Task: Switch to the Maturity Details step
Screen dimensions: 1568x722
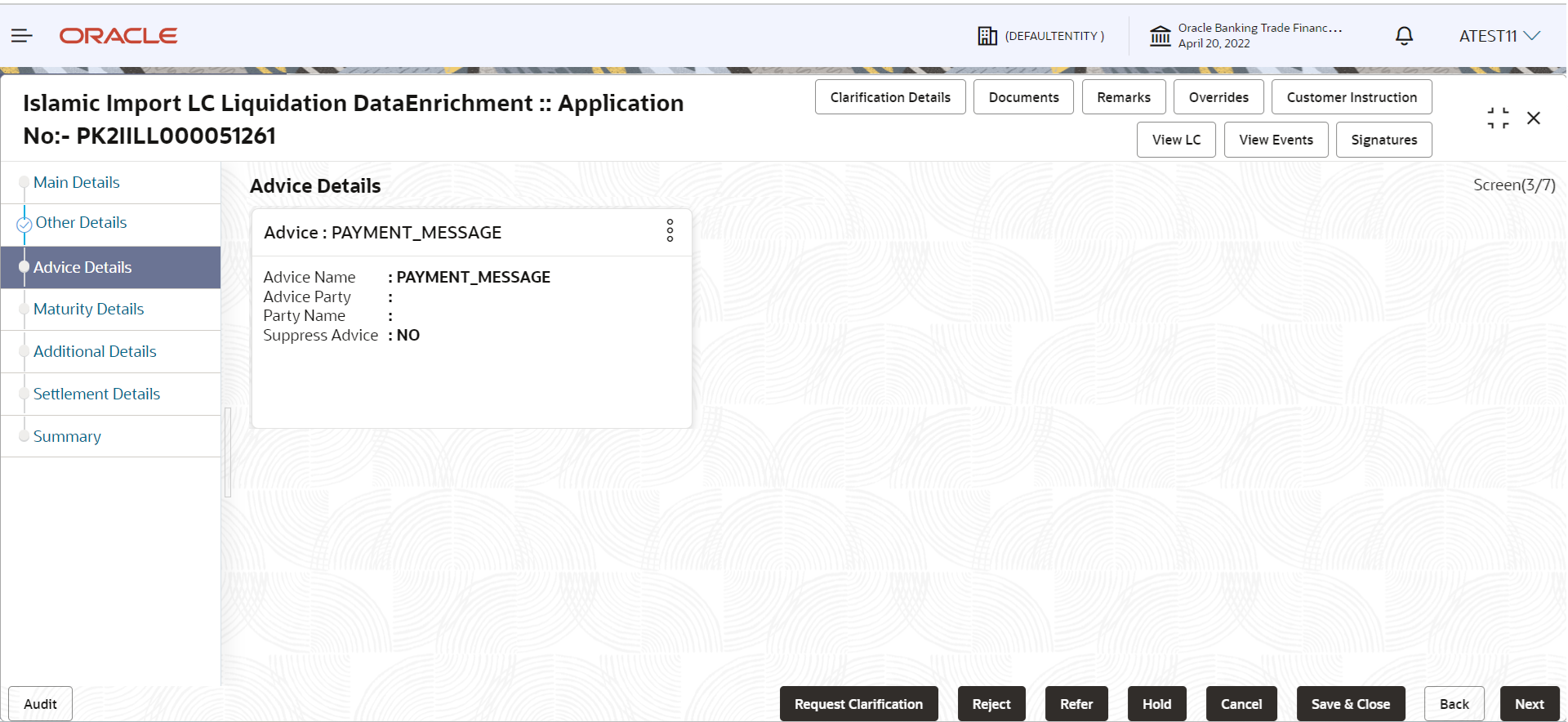Action: [88, 309]
